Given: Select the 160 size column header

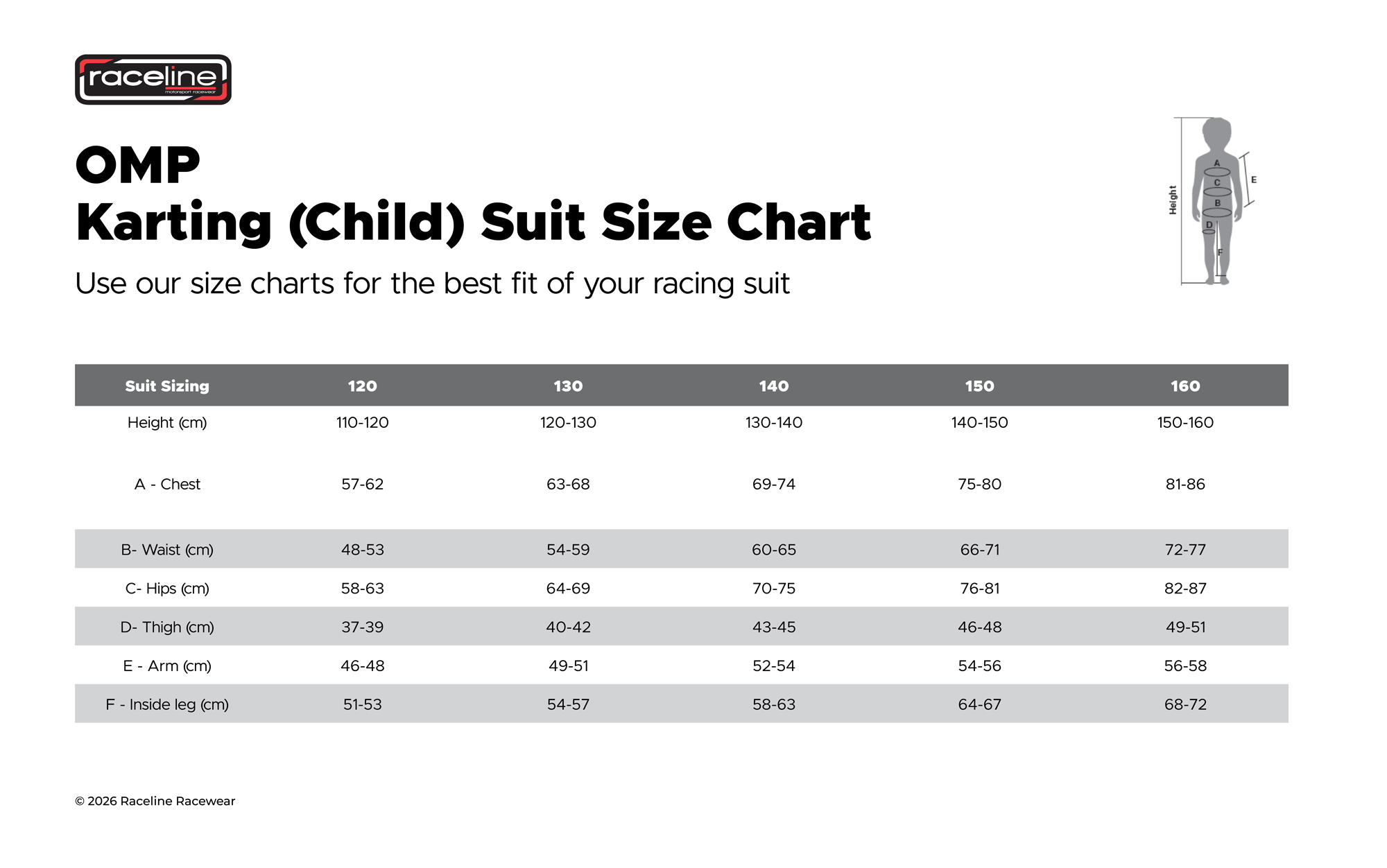Looking at the screenshot, I should point(1185,386).
